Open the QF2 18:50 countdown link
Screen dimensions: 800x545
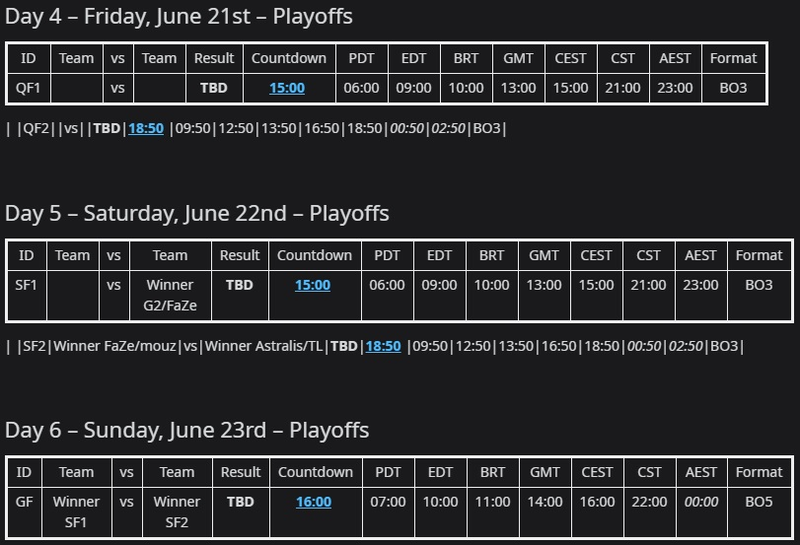(146, 128)
